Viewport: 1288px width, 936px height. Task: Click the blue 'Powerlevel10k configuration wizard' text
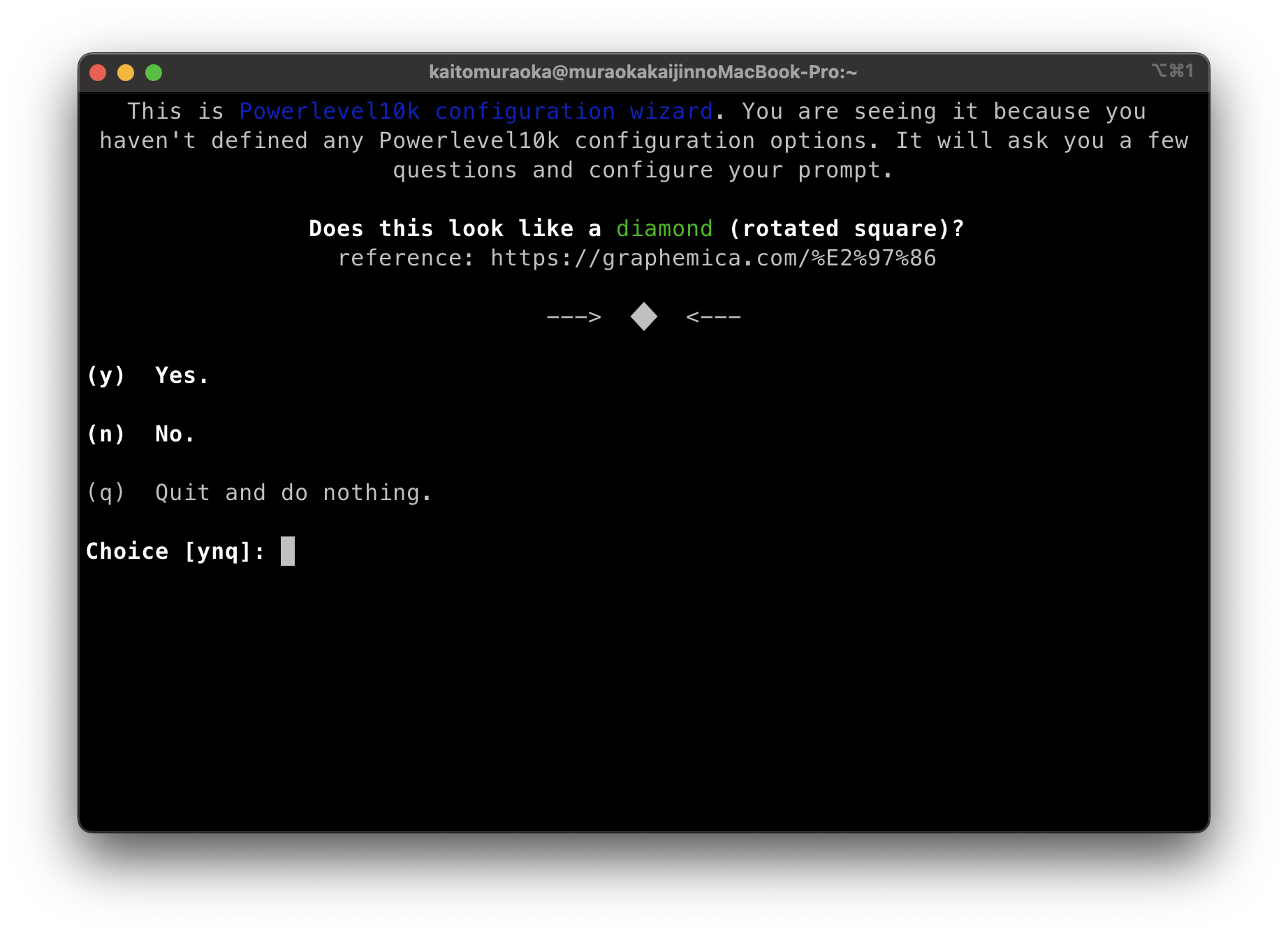pyautogui.click(x=476, y=112)
